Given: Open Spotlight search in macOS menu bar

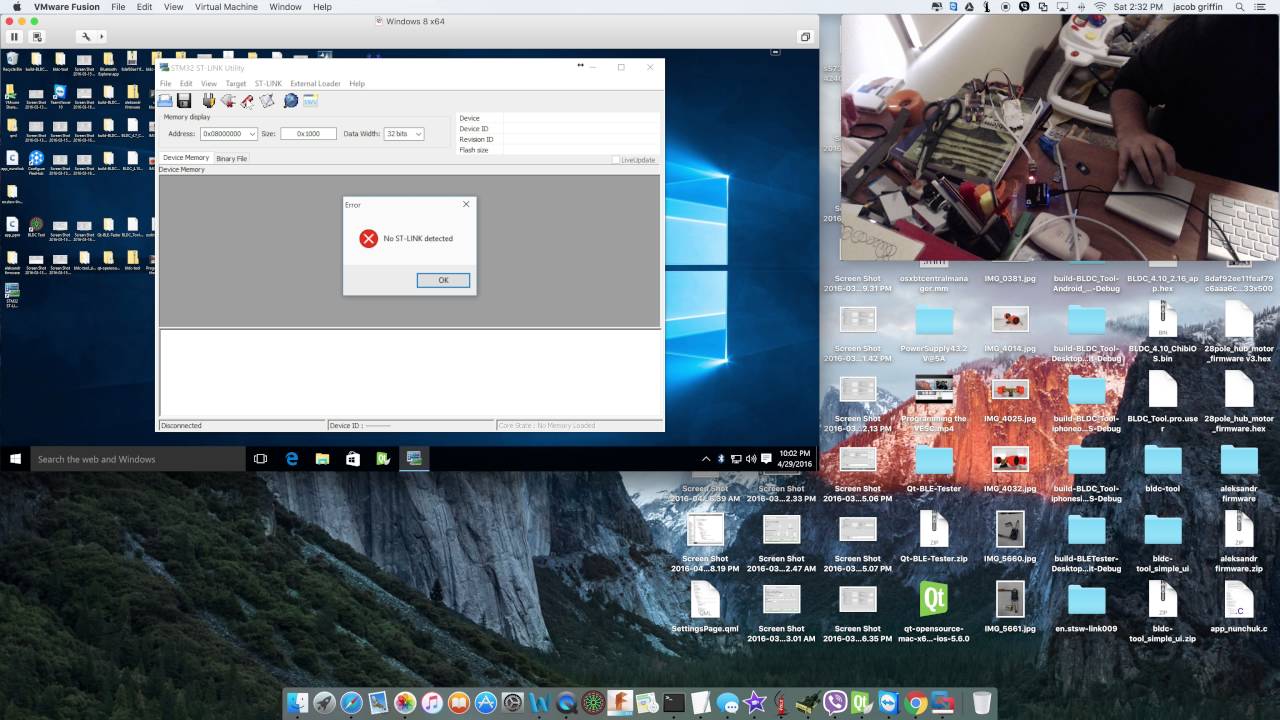Looking at the screenshot, I should coord(1239,7).
